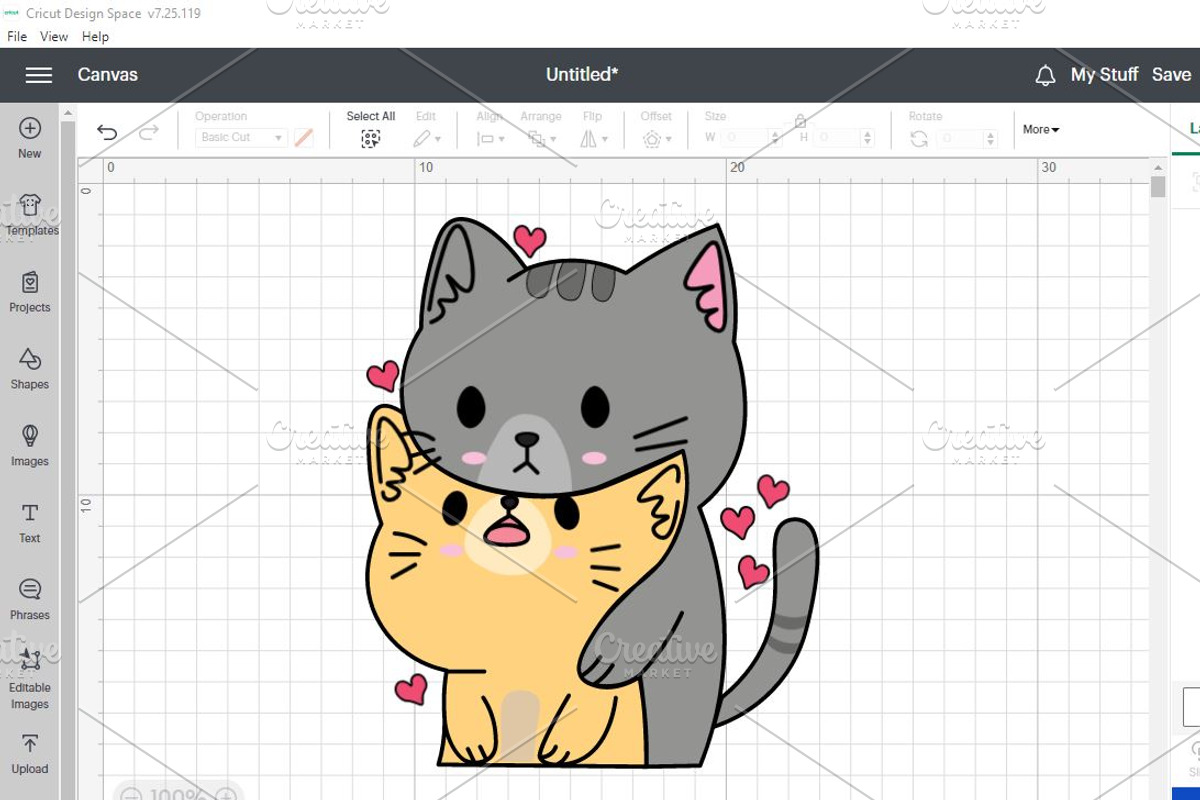Click the Flip icon
The image size is (1200, 800).
tap(589, 139)
